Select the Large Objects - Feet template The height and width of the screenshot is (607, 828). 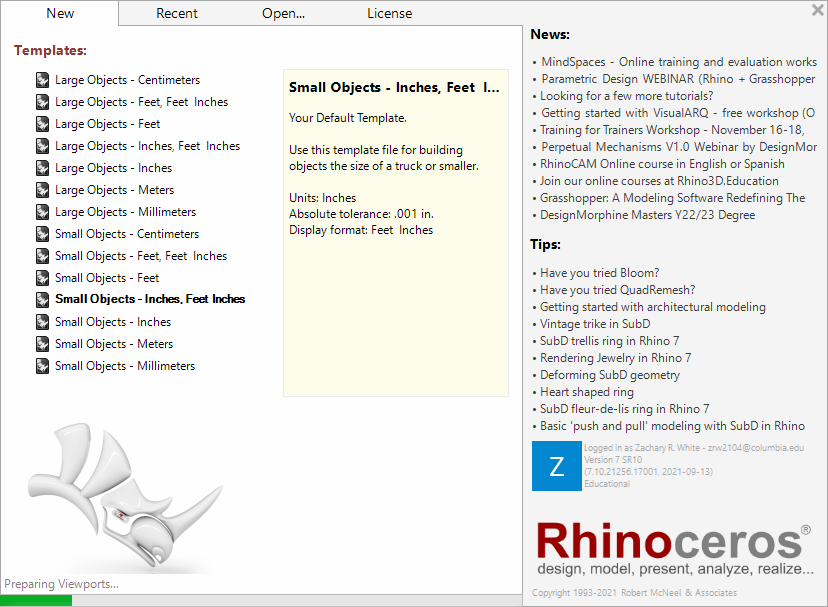click(107, 124)
